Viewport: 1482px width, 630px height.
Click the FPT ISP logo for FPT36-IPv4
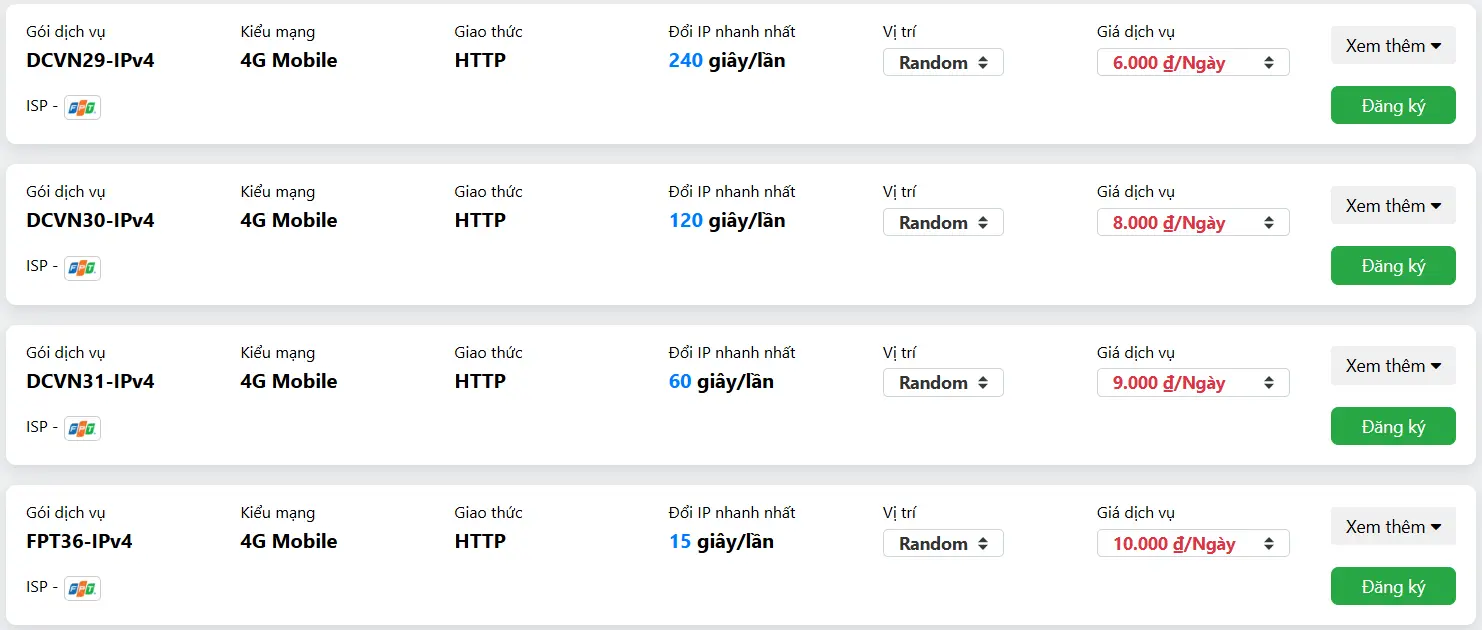(81, 588)
